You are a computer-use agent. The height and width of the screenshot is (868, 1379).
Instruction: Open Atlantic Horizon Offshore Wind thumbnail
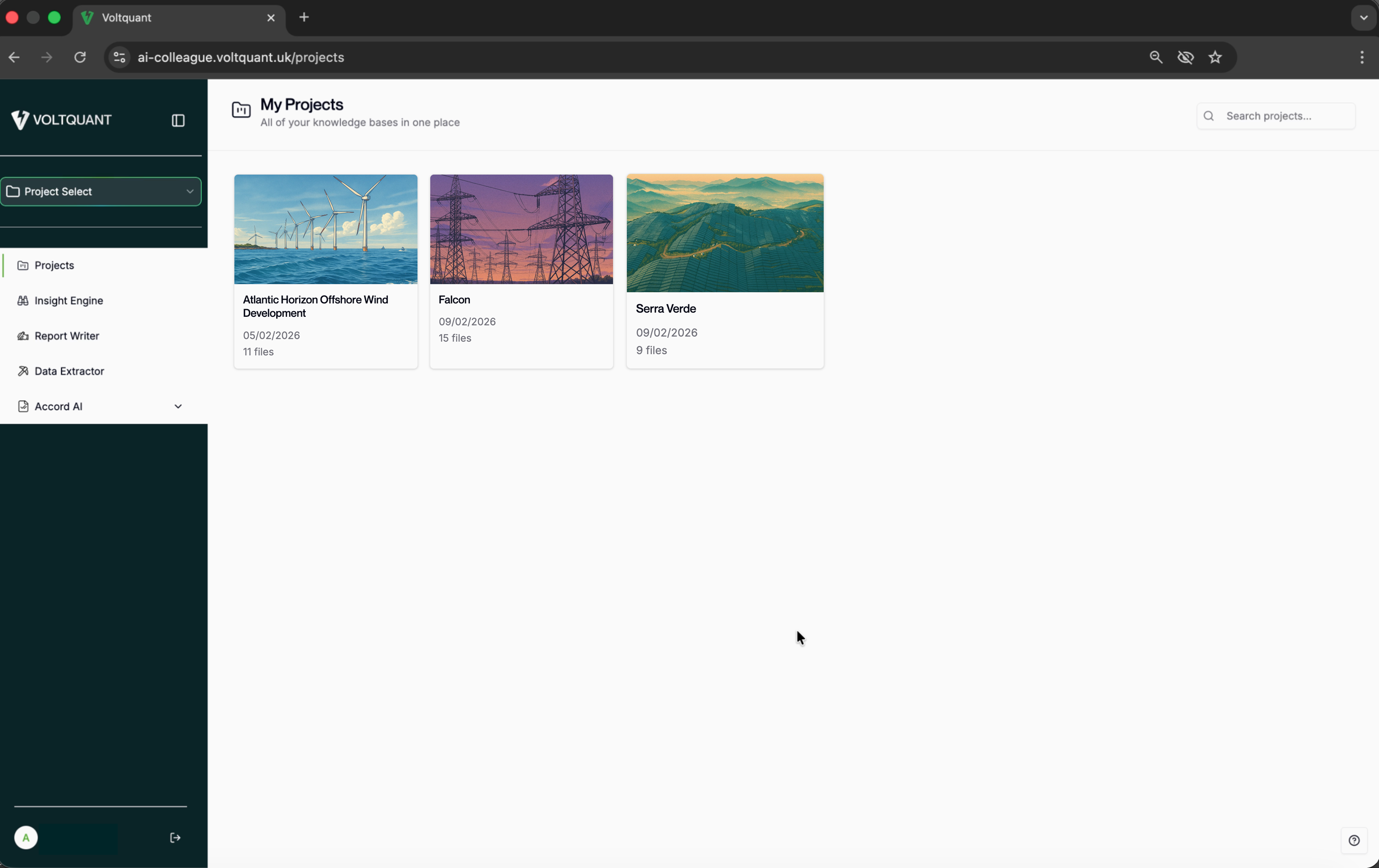pos(325,229)
